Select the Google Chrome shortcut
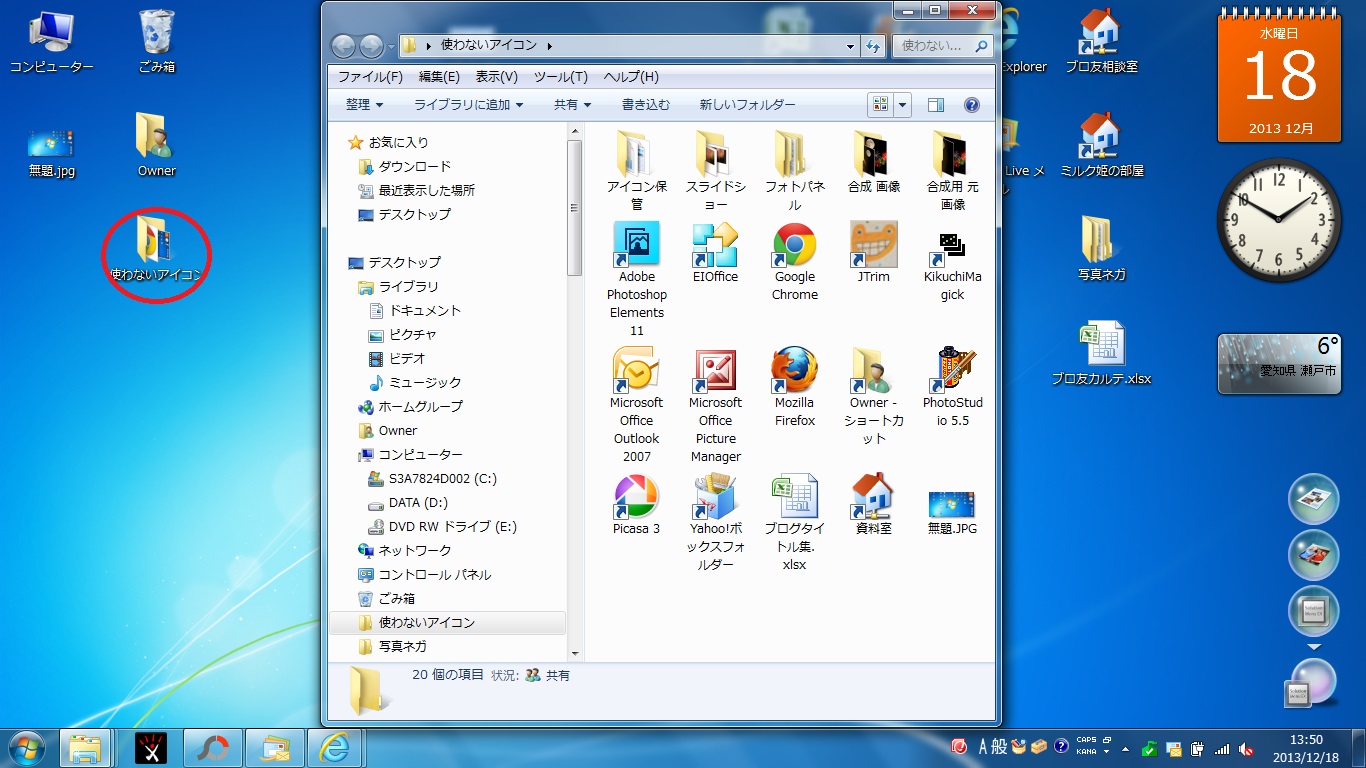Screen dimensions: 1366x768 [795, 261]
